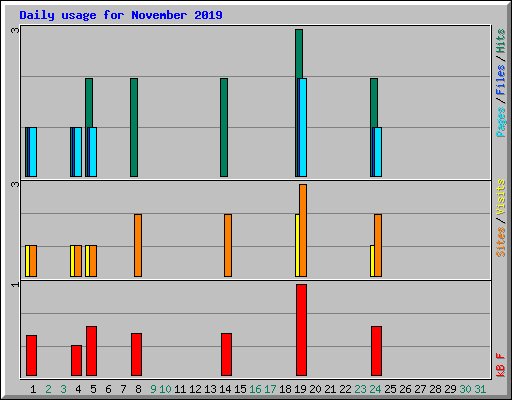Click the green x-axis day label "17"
The image size is (512, 400).
click(x=270, y=389)
